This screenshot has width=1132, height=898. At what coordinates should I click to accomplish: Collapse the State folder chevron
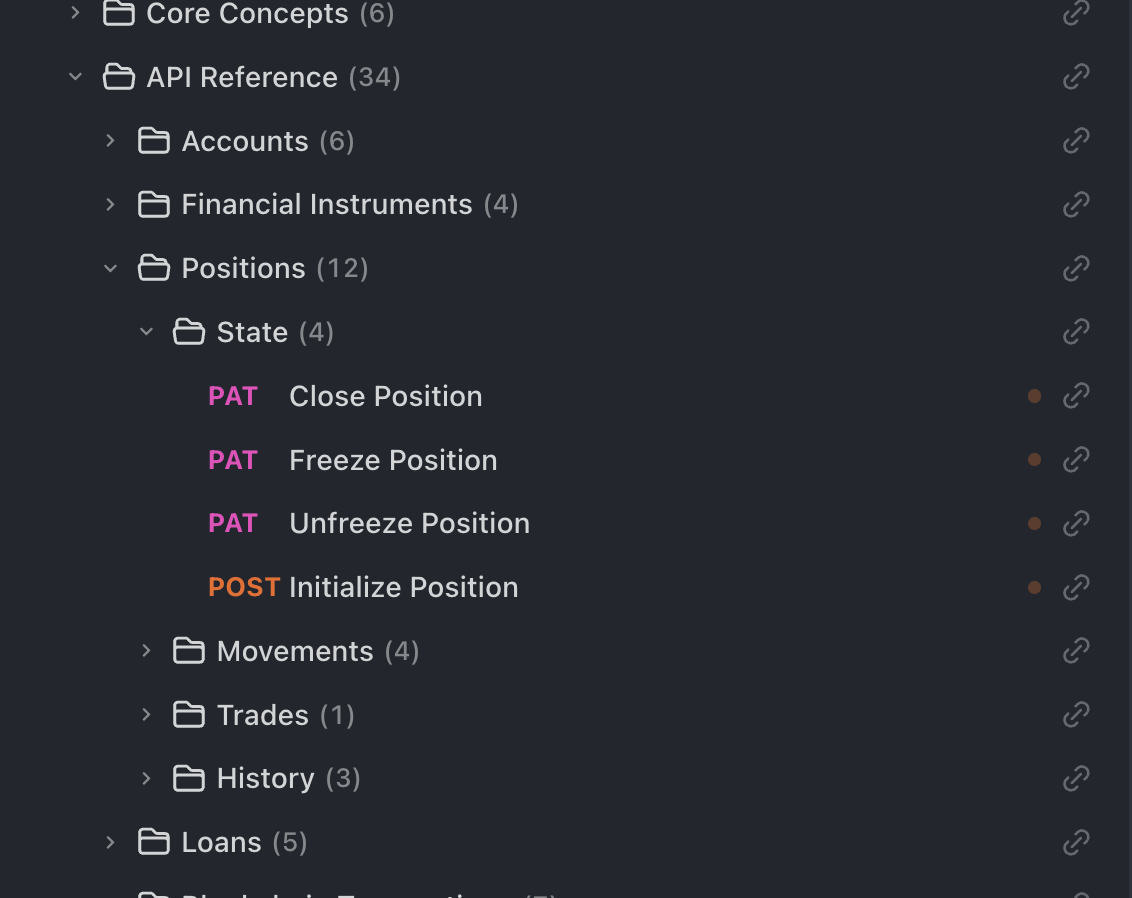[x=147, y=332]
